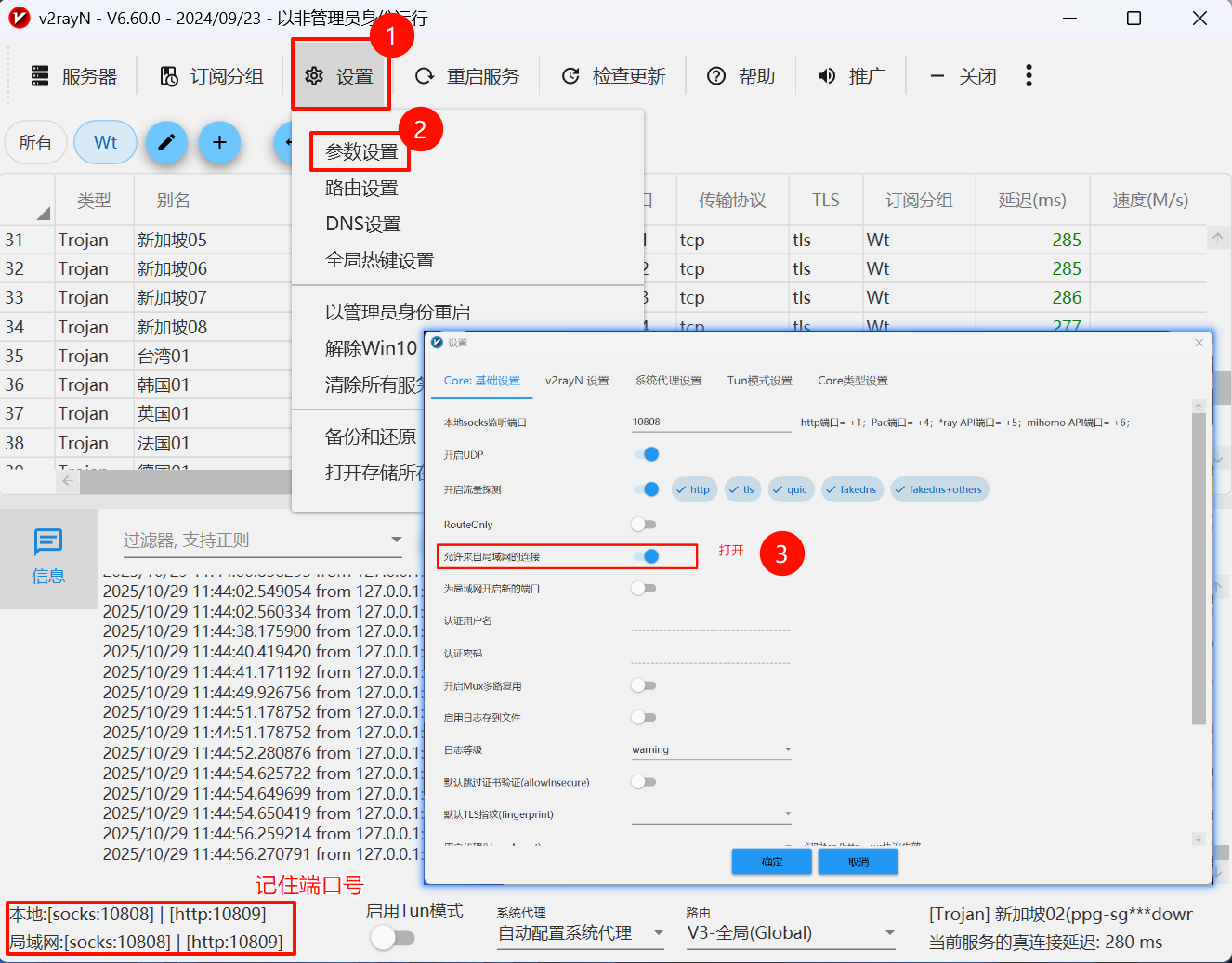Image resolution: width=1232 pixels, height=963 pixels.
Task: Select the Wt subscription group chip
Action: tap(105, 142)
